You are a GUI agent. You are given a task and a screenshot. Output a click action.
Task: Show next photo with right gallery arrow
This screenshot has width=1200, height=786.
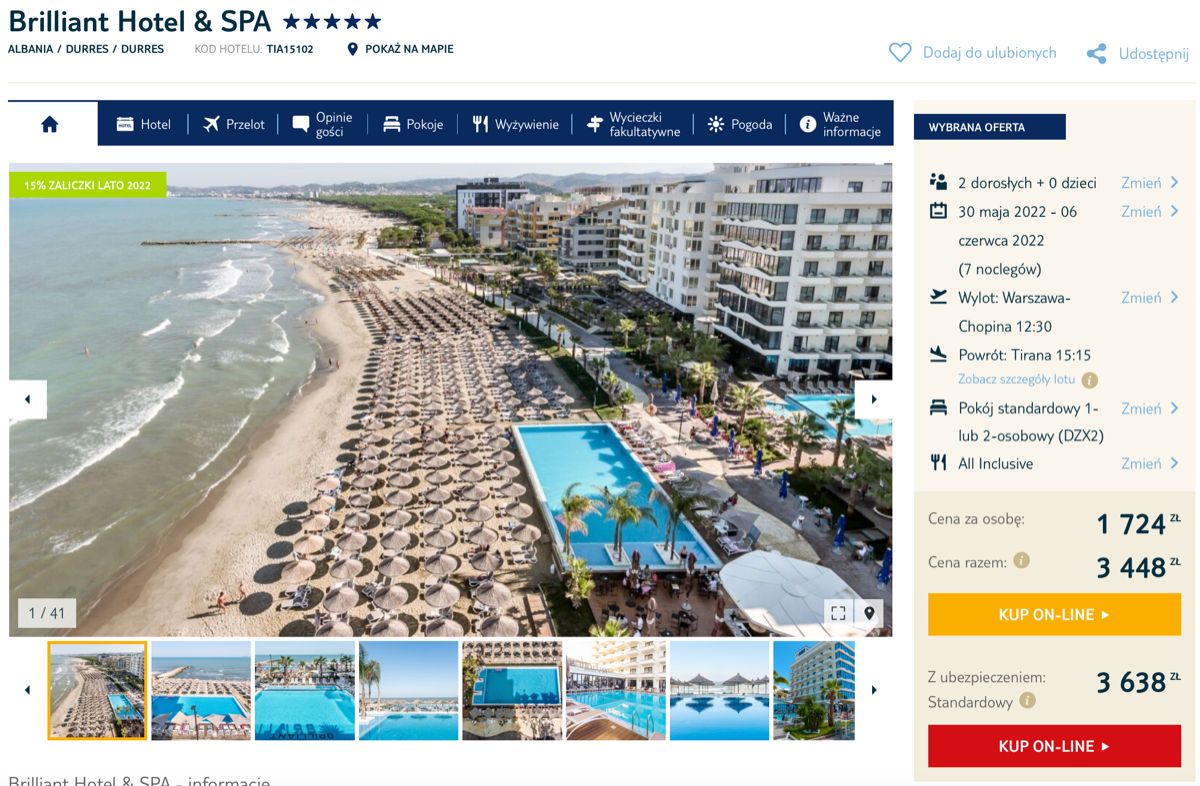point(873,399)
